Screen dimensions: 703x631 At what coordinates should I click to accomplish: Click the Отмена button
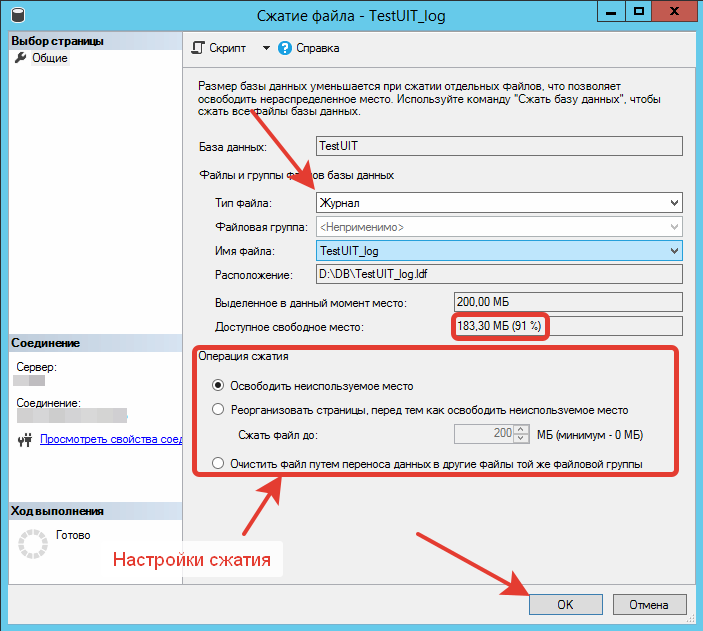tap(649, 605)
